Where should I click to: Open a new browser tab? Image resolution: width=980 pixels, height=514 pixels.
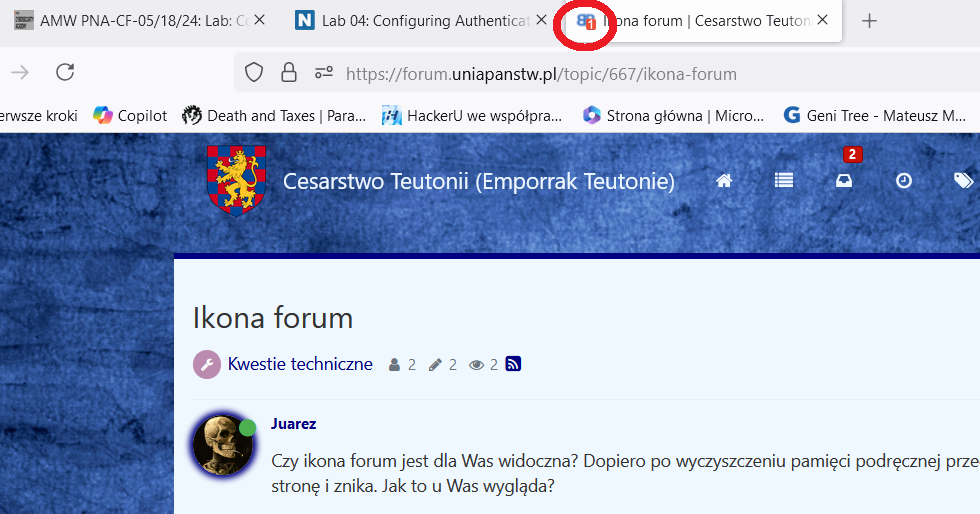(869, 21)
